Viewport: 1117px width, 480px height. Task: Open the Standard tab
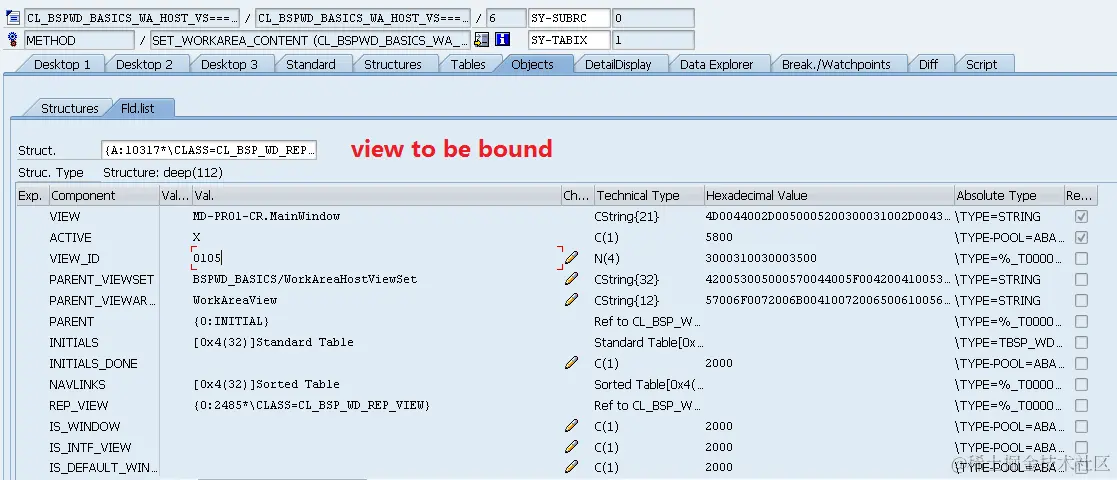click(311, 64)
